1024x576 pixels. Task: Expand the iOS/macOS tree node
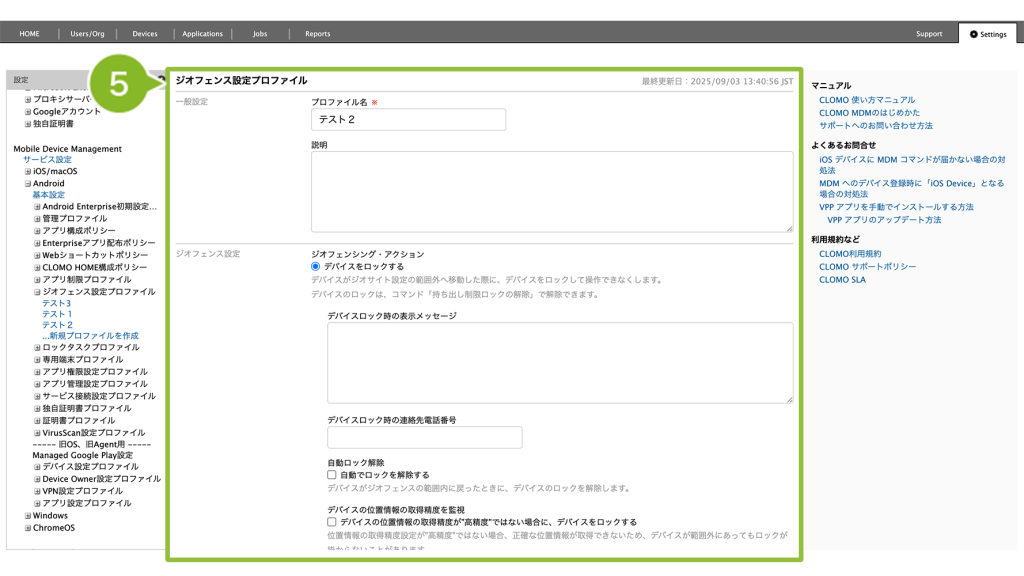(28, 172)
